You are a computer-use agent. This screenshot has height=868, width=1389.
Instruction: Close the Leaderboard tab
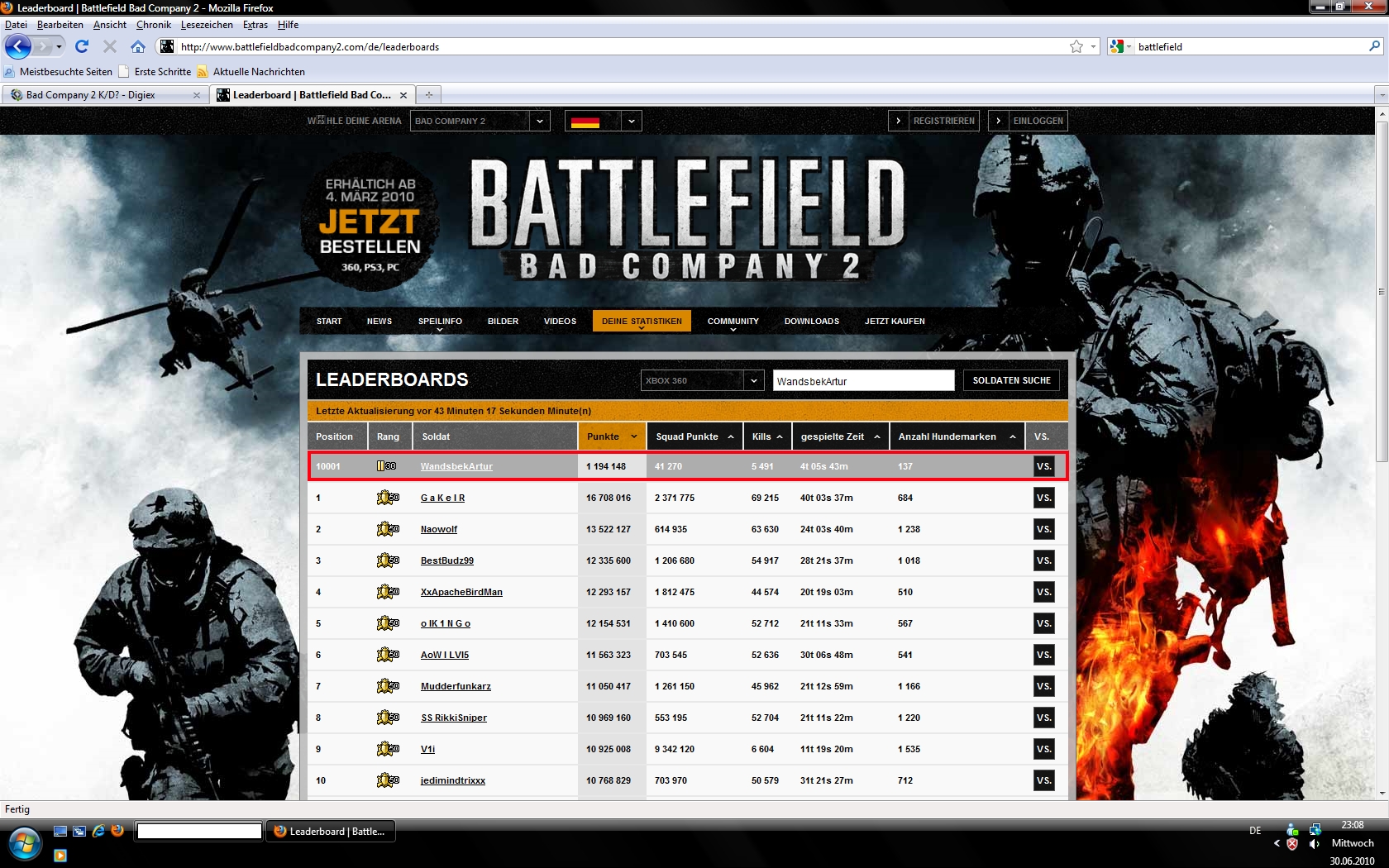403,95
